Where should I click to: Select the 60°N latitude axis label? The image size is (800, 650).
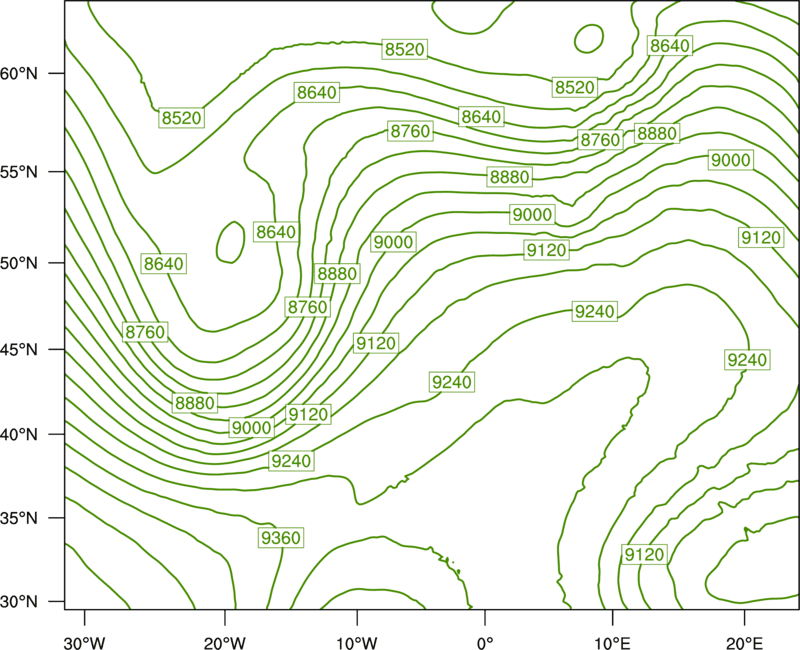19,73
